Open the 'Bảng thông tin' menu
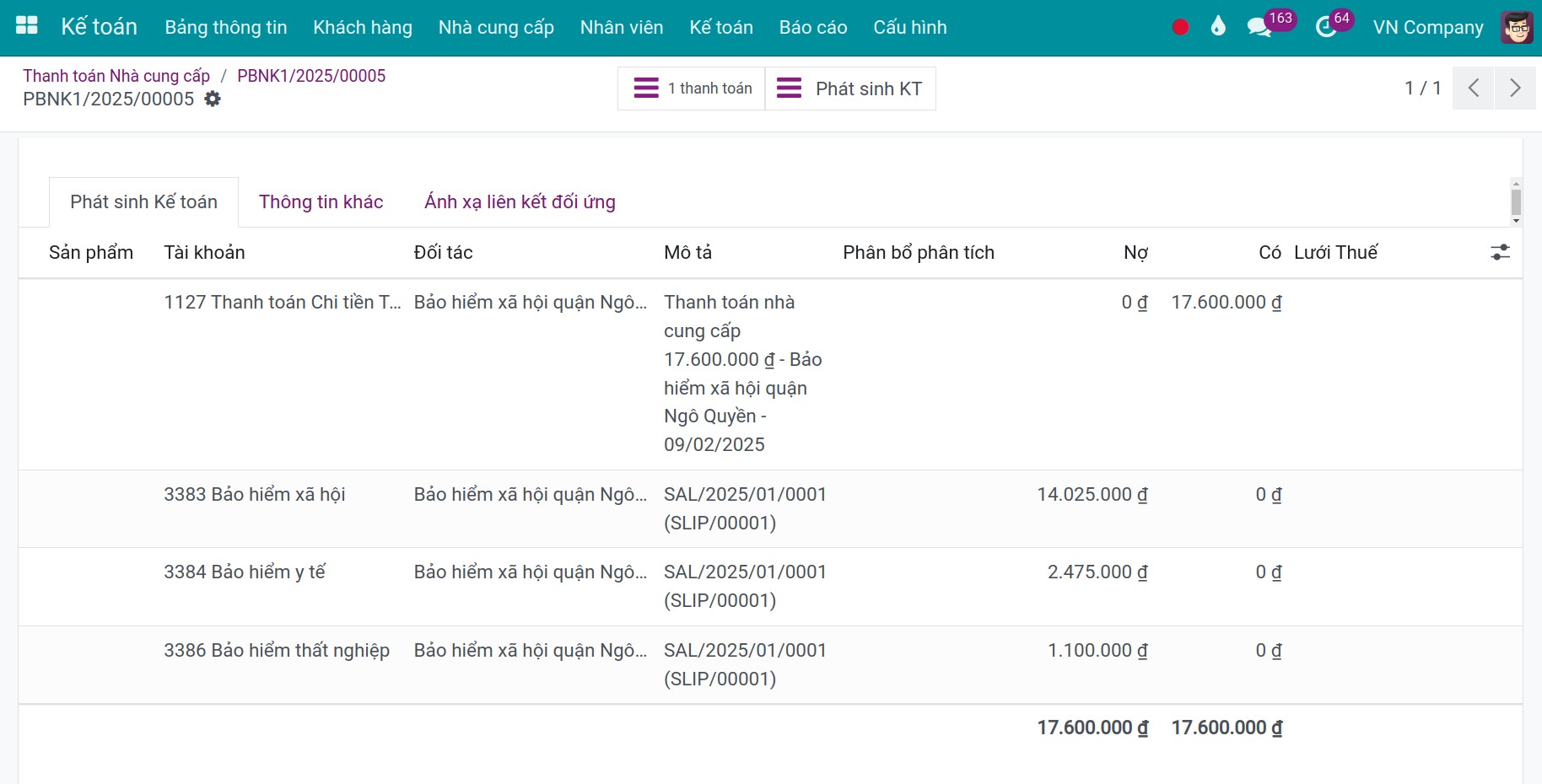This screenshot has height=784, width=1542. (226, 27)
